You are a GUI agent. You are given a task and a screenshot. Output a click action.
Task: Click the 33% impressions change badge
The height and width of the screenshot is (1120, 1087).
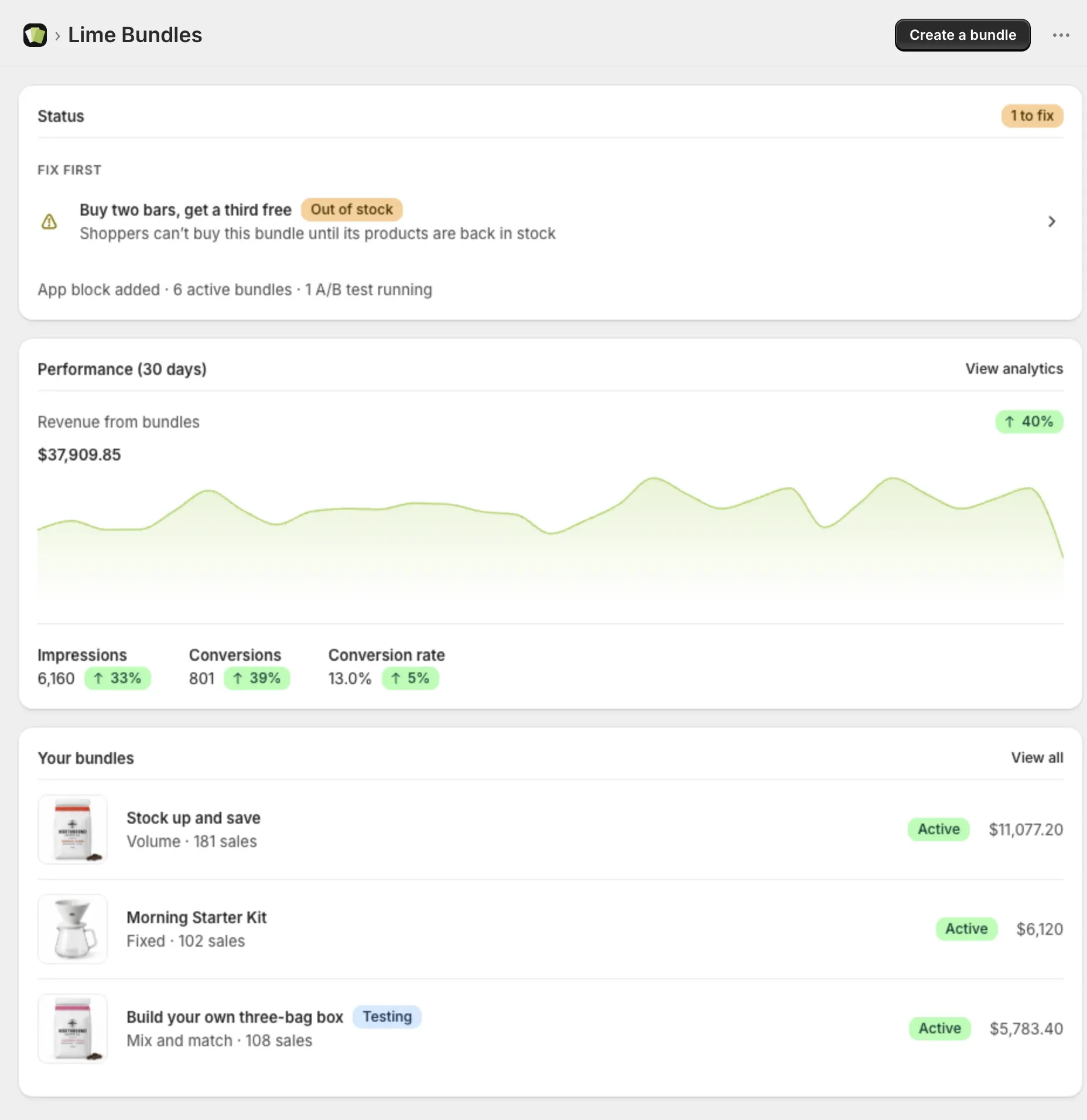coord(118,678)
